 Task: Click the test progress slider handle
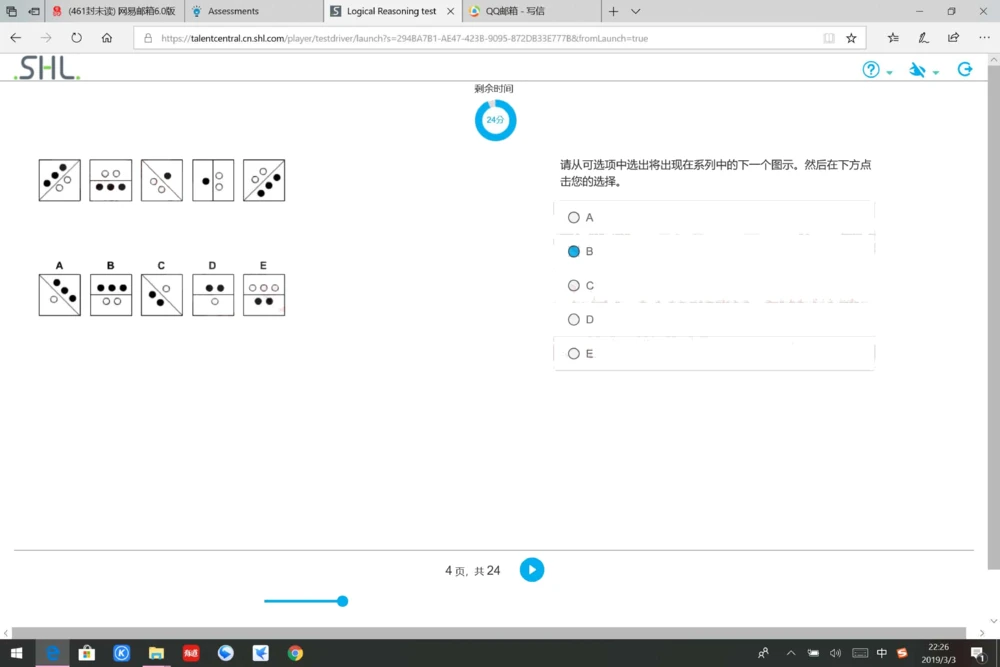click(x=342, y=601)
